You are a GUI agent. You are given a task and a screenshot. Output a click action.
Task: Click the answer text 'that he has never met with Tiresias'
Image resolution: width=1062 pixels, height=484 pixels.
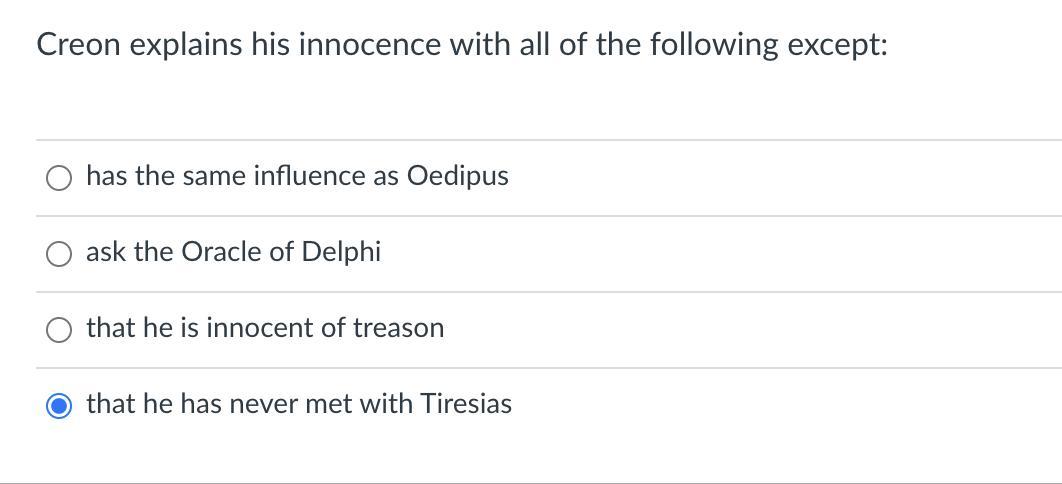(299, 404)
